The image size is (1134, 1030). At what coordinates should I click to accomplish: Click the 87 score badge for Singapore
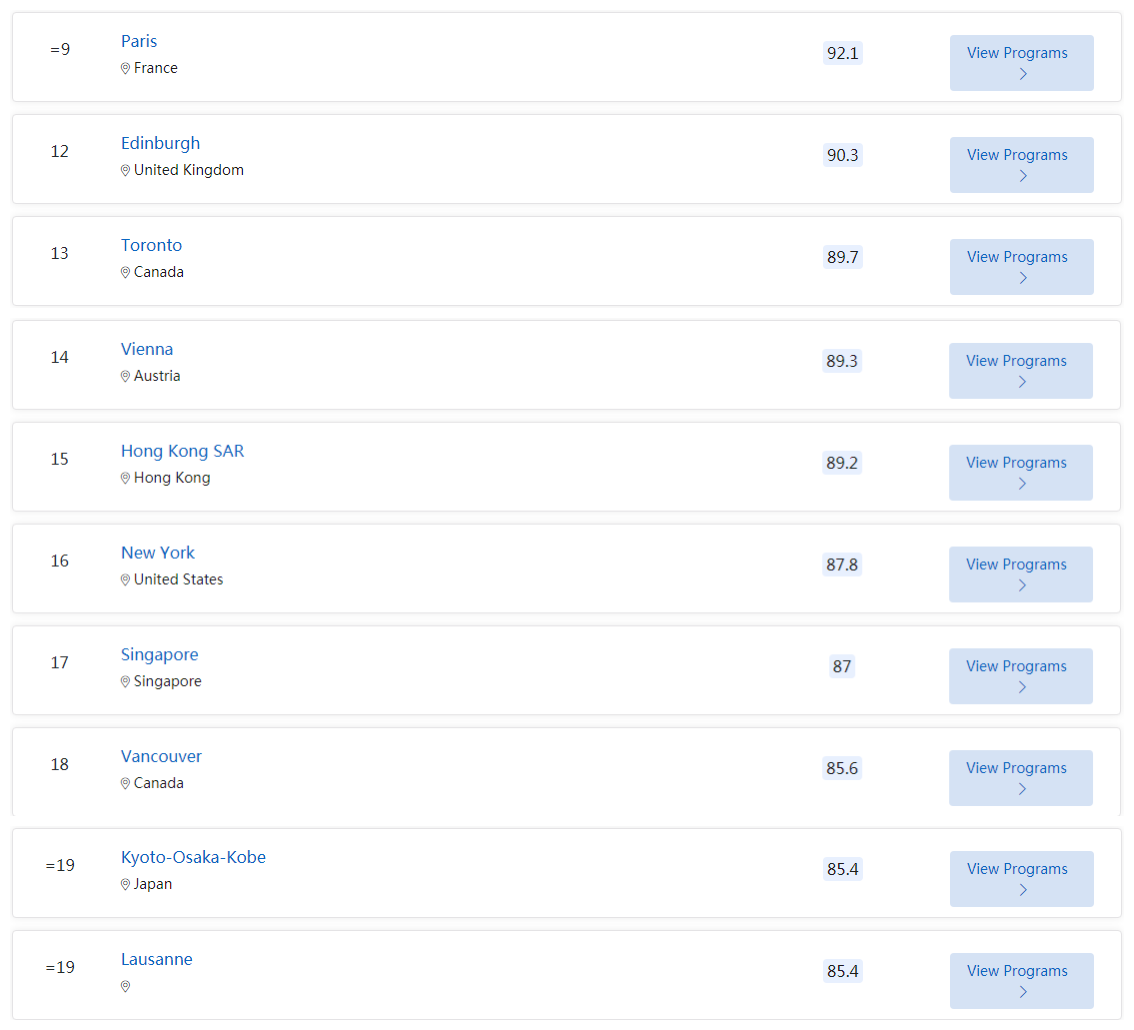[842, 666]
